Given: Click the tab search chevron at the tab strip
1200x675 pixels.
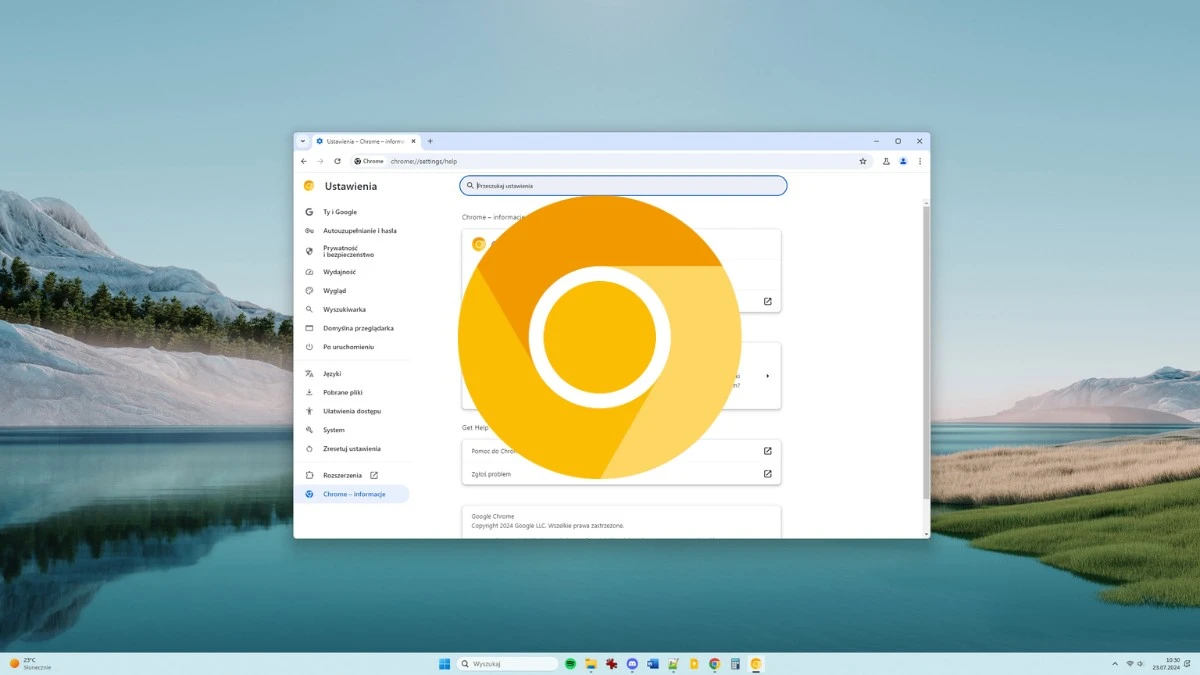Looking at the screenshot, I should [302, 141].
